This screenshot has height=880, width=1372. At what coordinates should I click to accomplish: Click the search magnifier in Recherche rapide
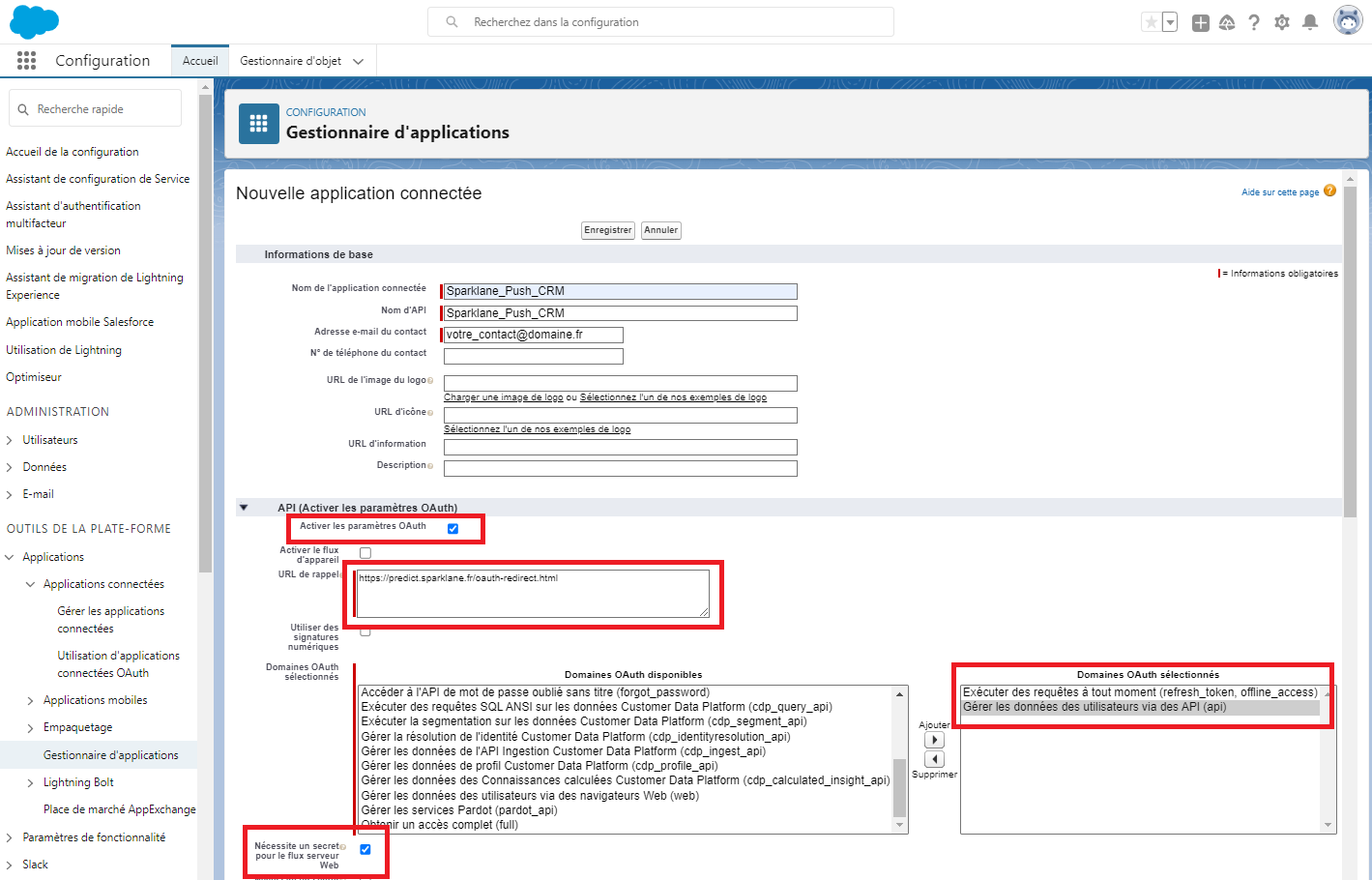(x=23, y=109)
